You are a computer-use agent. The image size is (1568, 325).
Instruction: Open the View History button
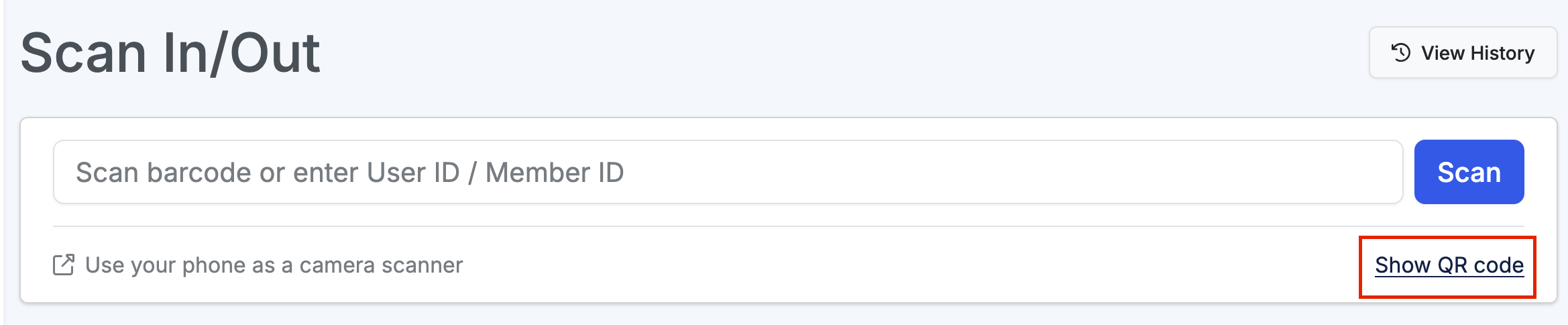coord(1463,52)
